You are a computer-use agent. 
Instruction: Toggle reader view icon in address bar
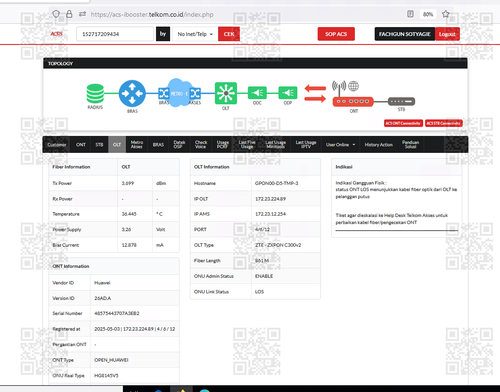(410, 14)
